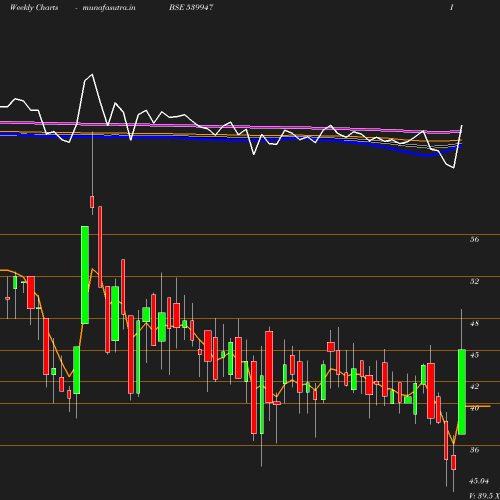
Task: Click the 'BSE 539947' ticker text
Action: [x=191, y=7]
